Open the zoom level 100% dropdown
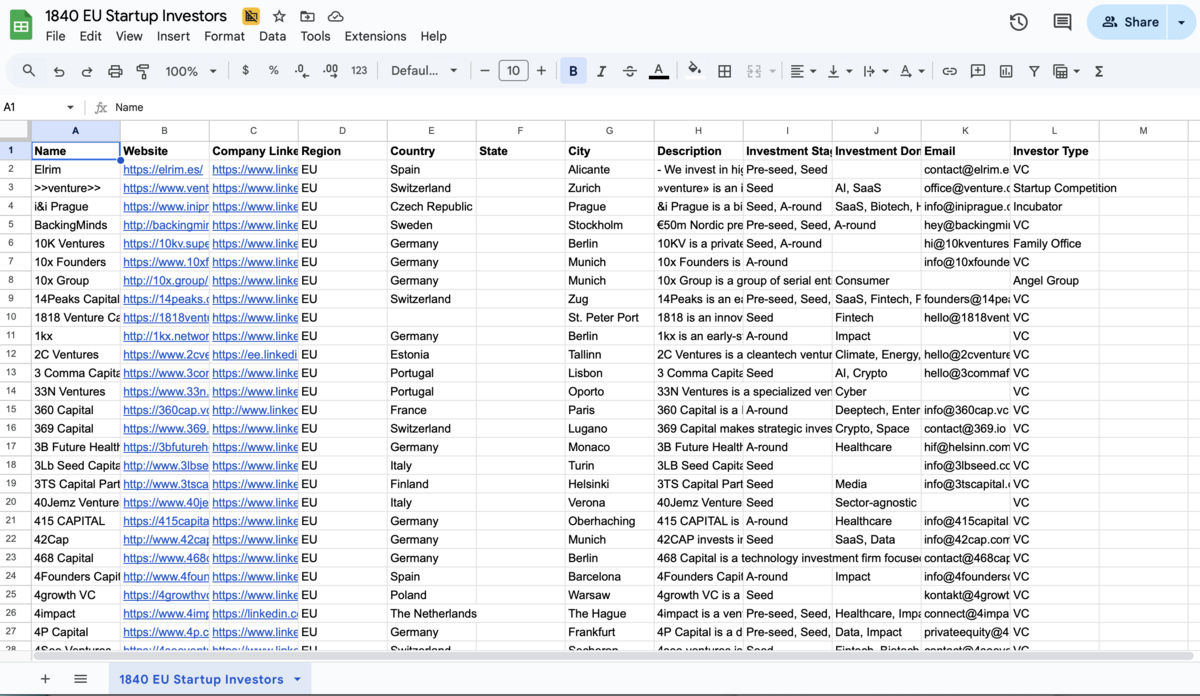This screenshot has height=696, width=1200. tap(190, 71)
